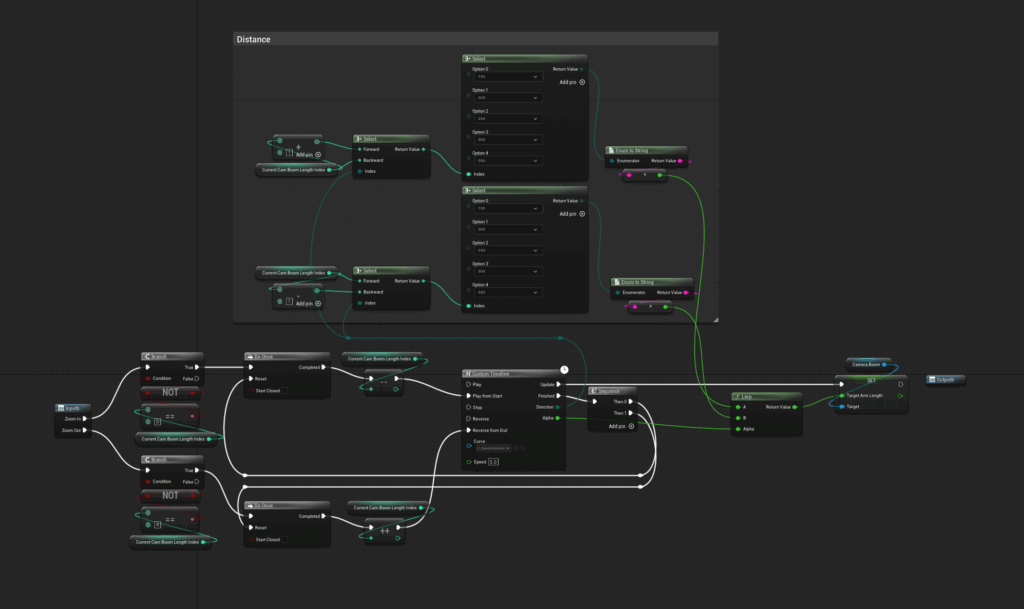
Task: Click the upper Enum to String node icon
Action: (x=611, y=150)
